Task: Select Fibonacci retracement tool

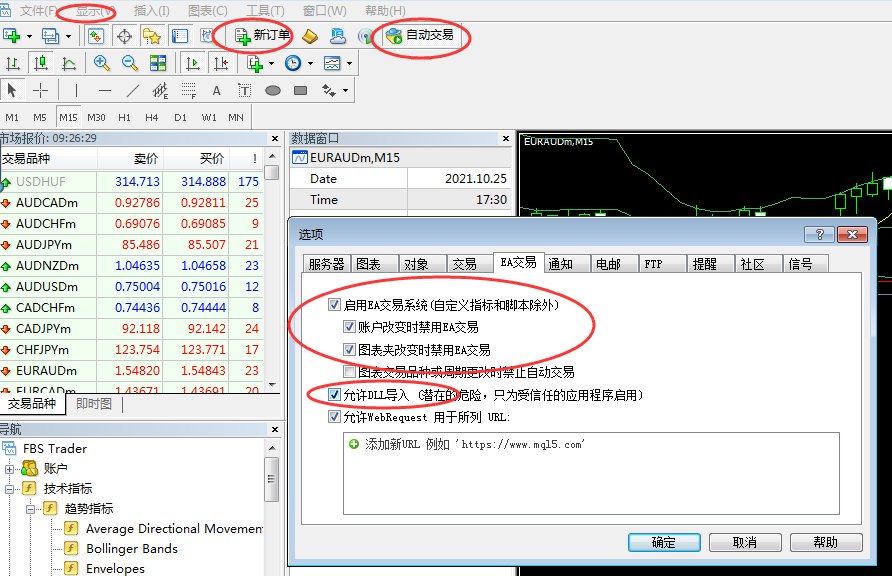Action: [x=188, y=90]
